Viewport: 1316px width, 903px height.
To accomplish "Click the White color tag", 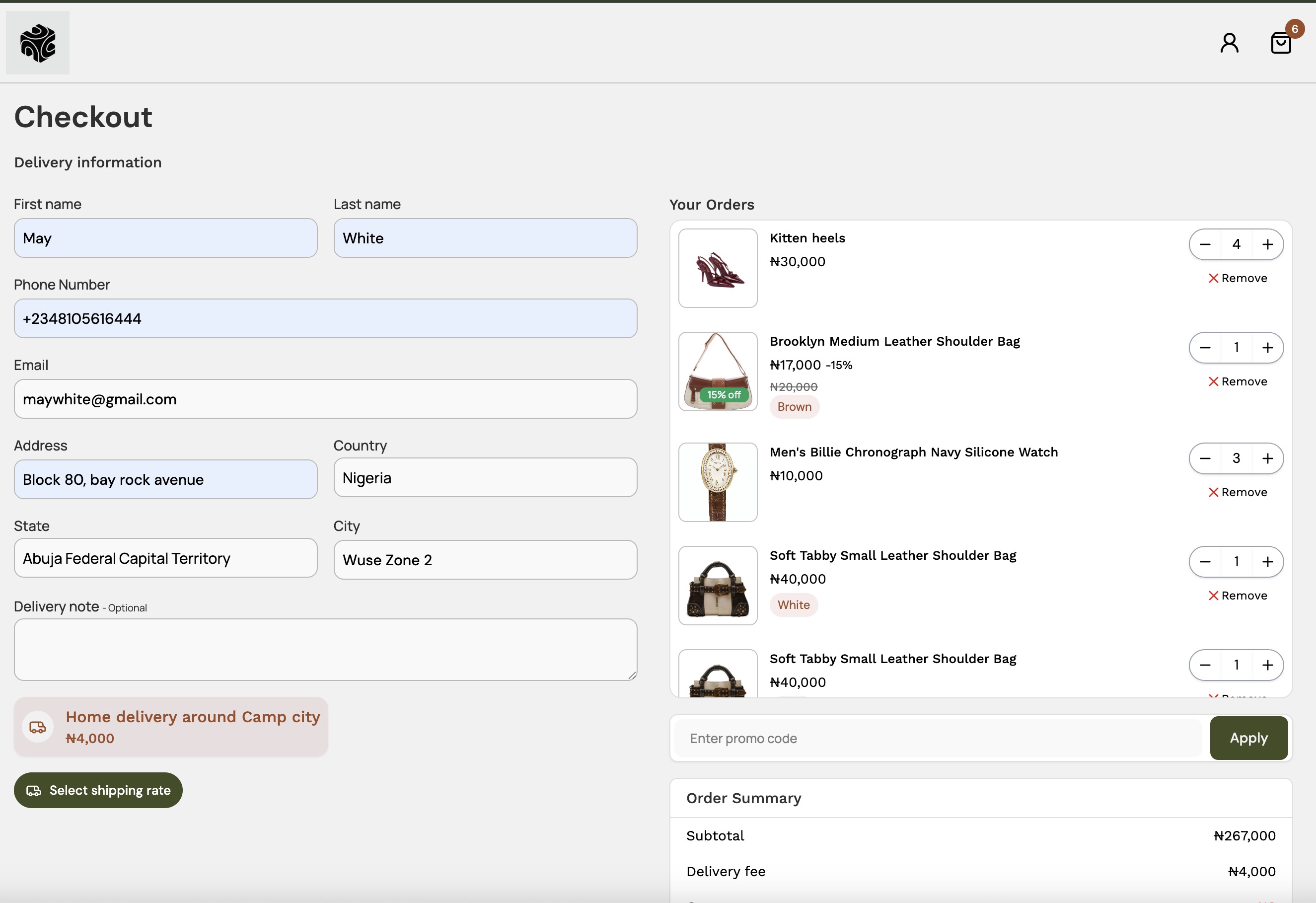I will [x=794, y=605].
